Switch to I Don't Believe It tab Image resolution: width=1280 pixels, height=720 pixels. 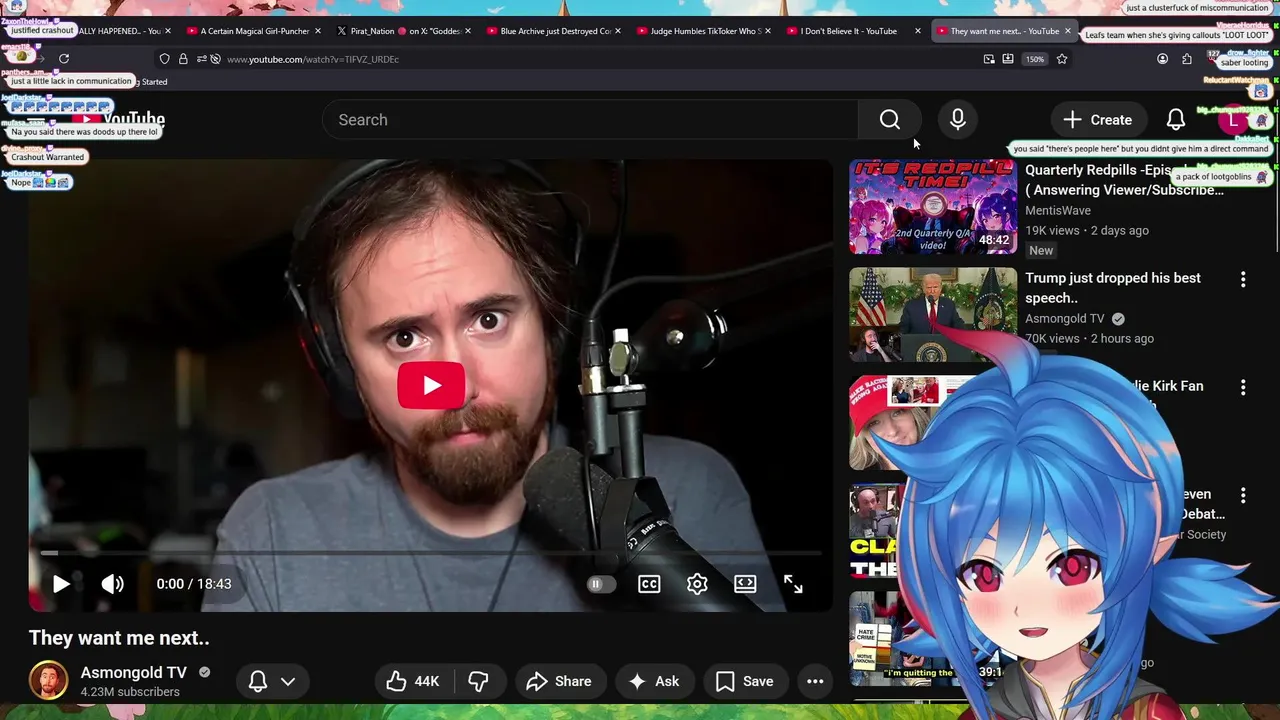click(x=855, y=31)
